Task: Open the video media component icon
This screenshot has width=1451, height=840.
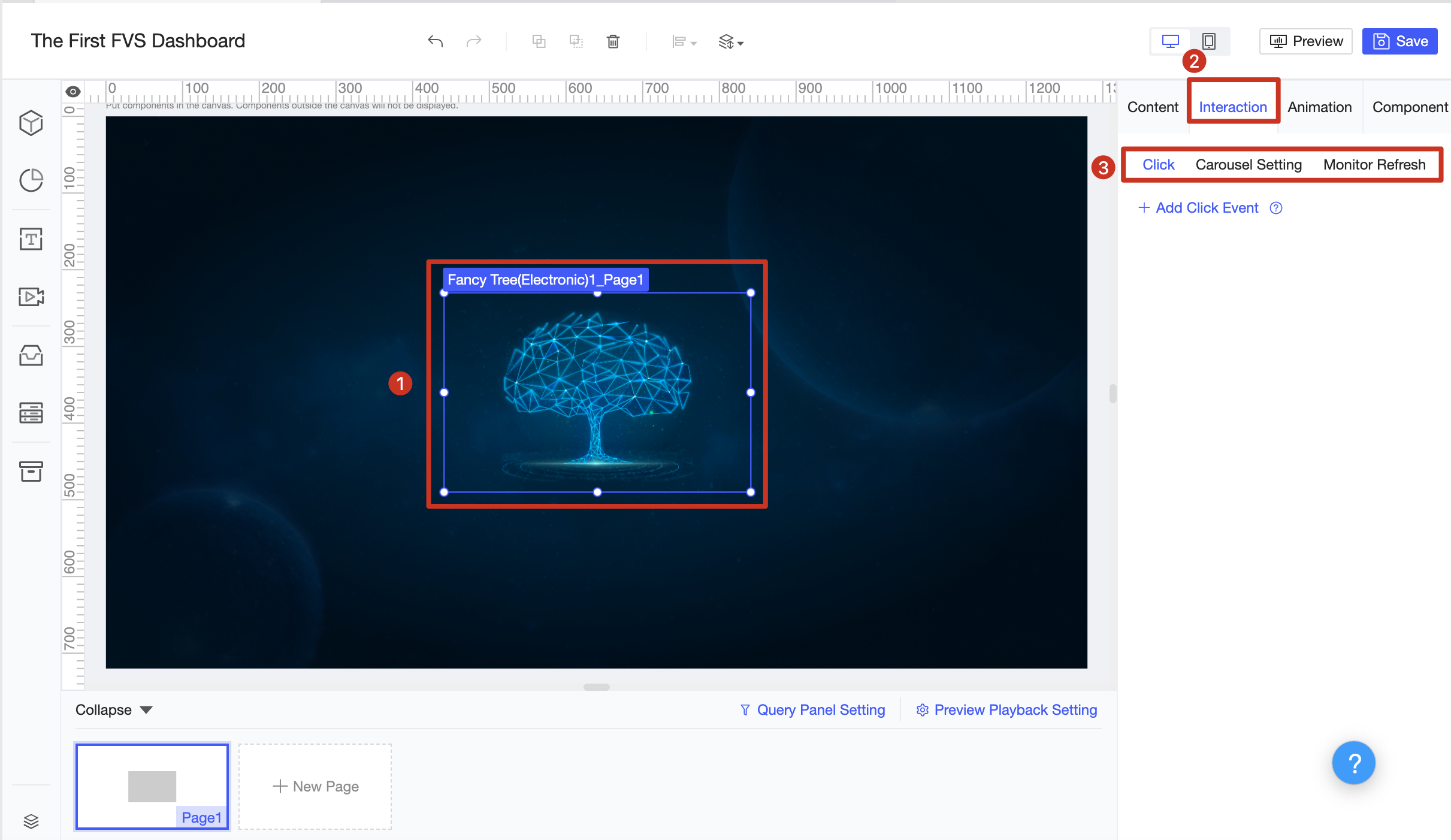Action: (31, 297)
